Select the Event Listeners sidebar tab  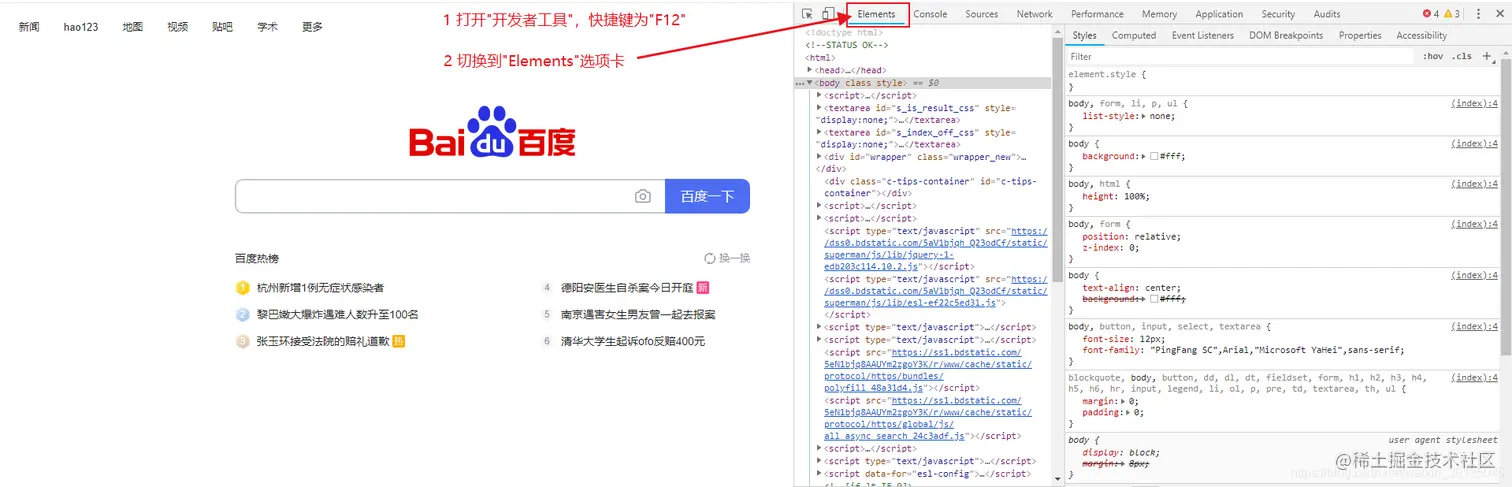1202,35
